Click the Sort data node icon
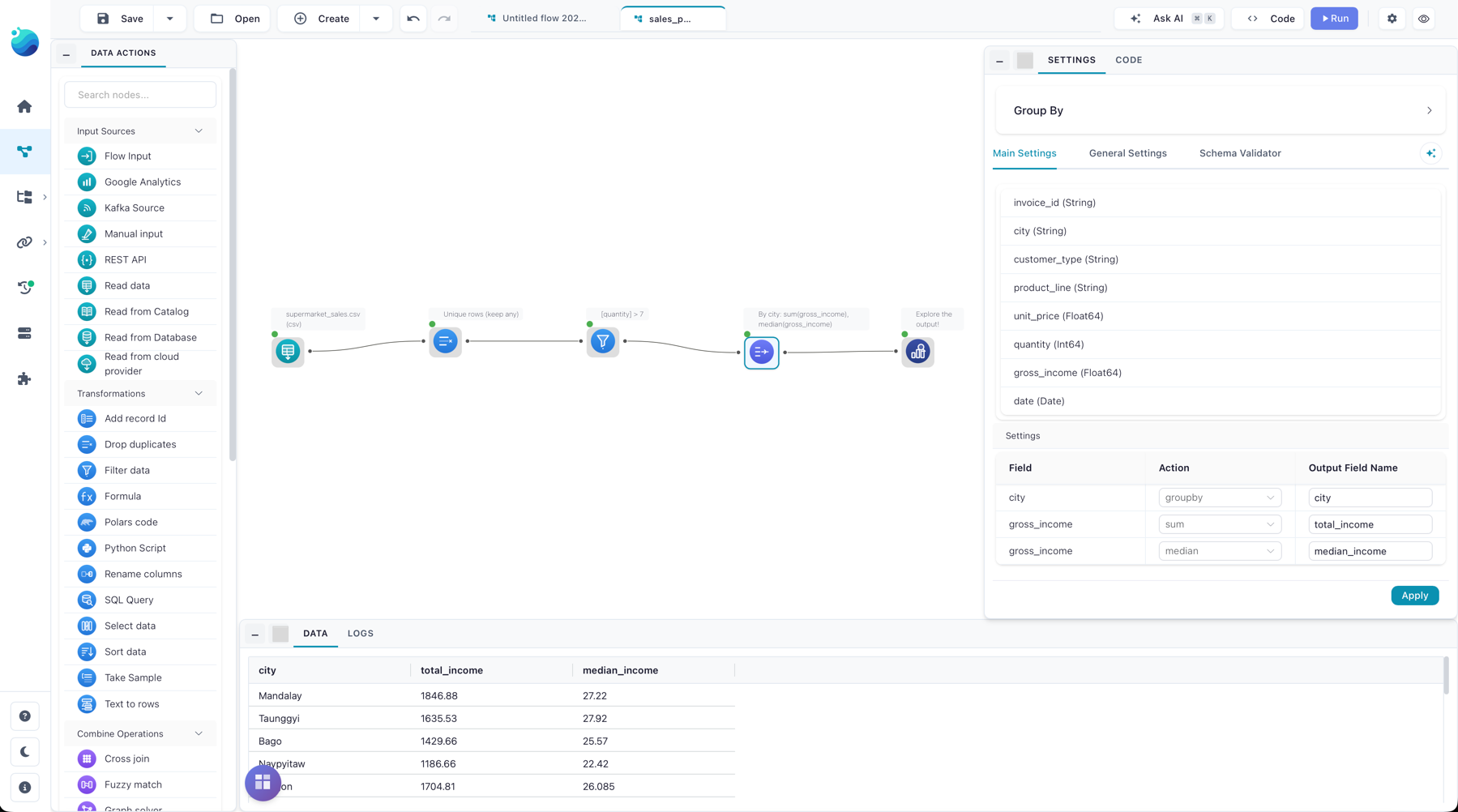The height and width of the screenshot is (812, 1458). click(x=87, y=652)
